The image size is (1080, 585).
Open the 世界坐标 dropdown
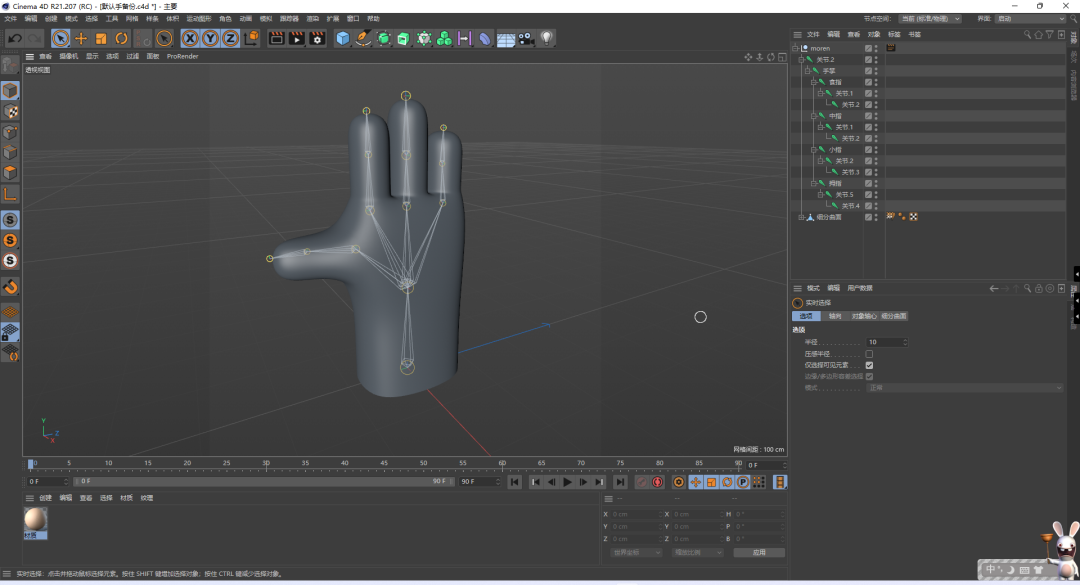636,552
